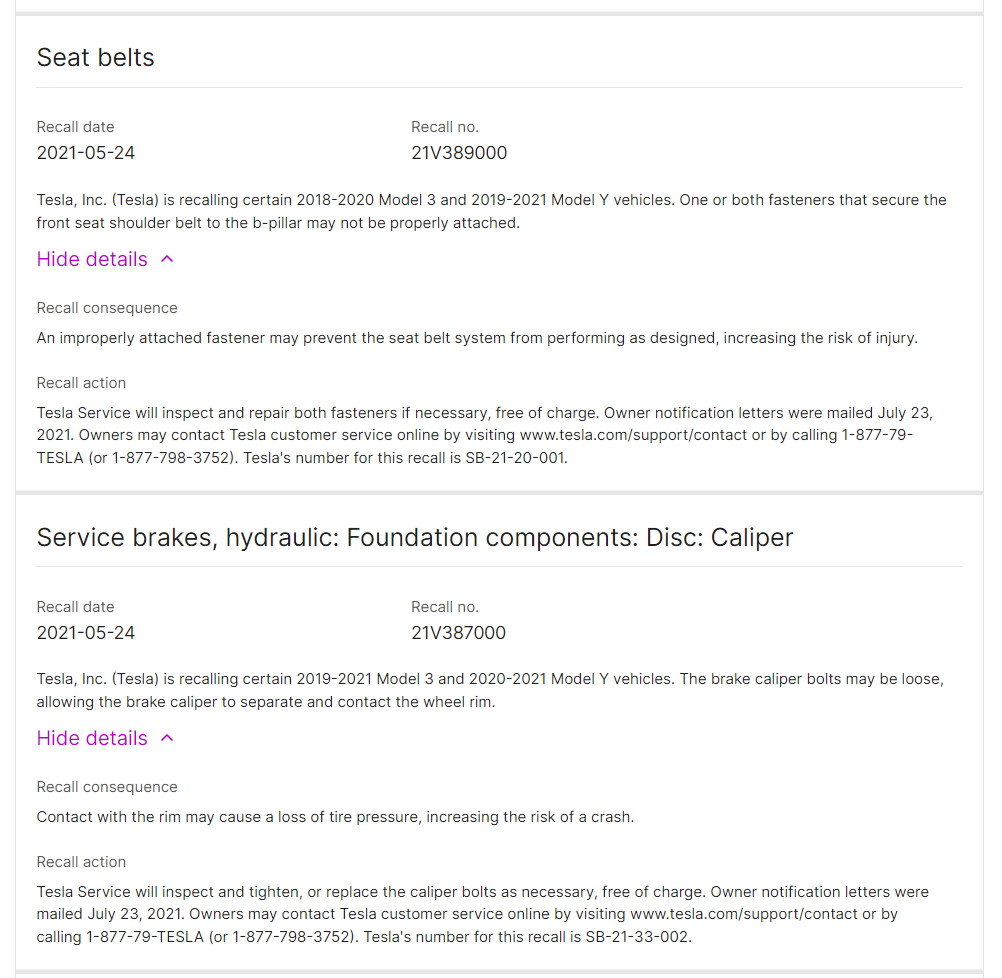Click the up-chevron in the Service brakes section
This screenshot has width=1002, height=978.
(167, 738)
